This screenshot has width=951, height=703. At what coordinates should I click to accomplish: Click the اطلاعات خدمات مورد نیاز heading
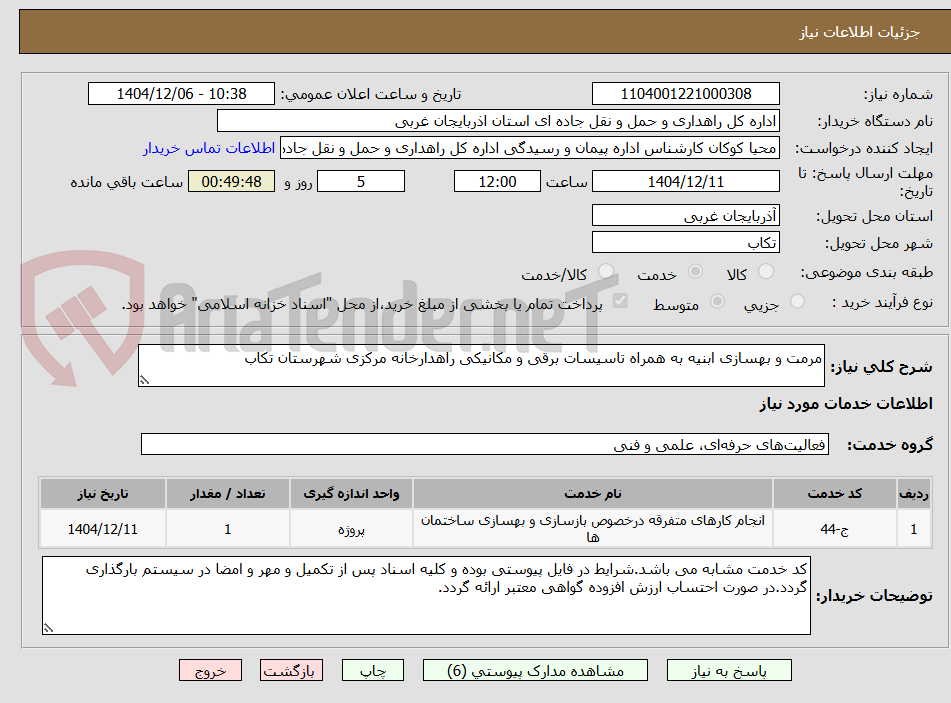pos(846,404)
